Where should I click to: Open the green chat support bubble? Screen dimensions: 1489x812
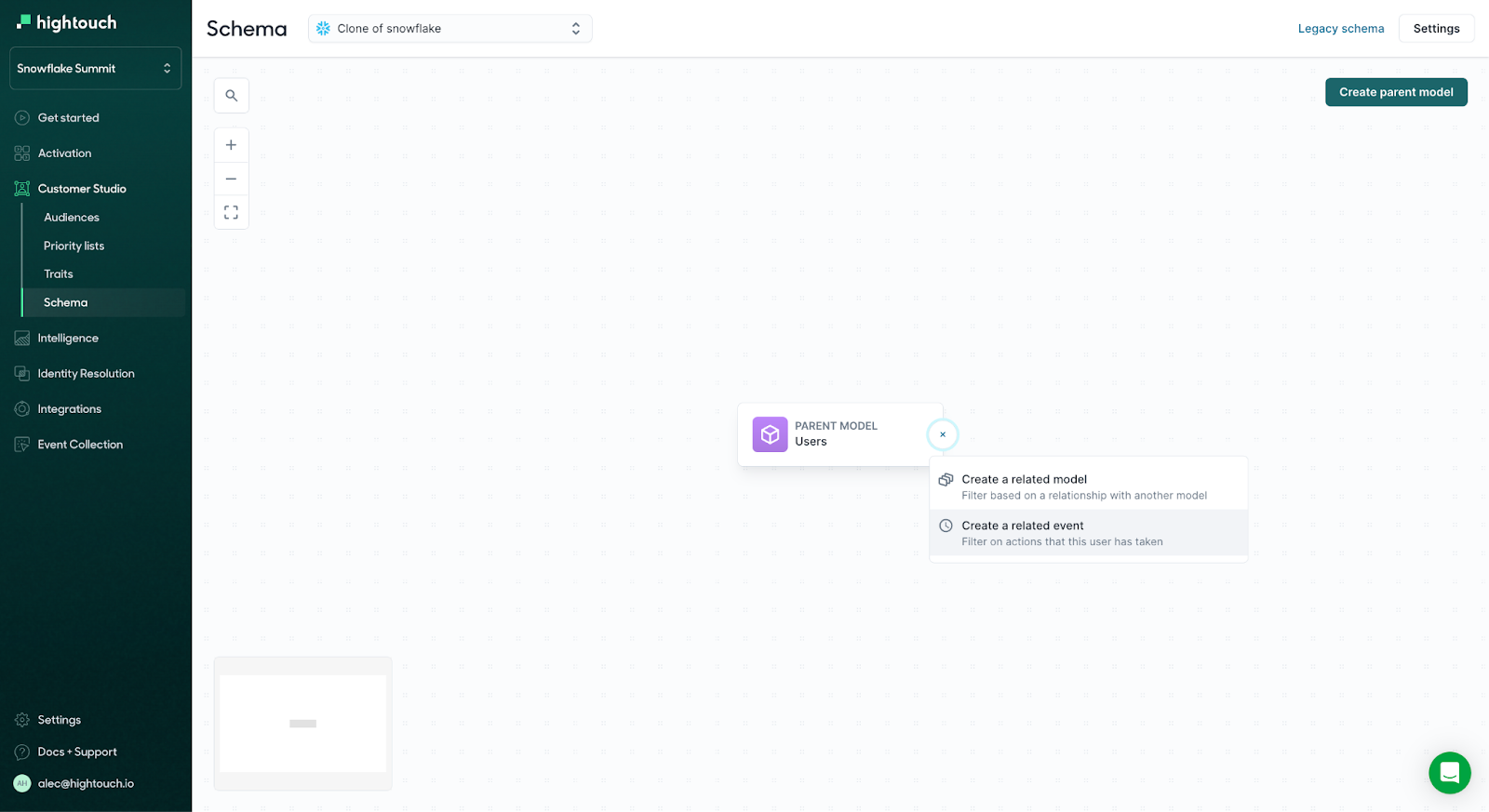(x=1449, y=772)
